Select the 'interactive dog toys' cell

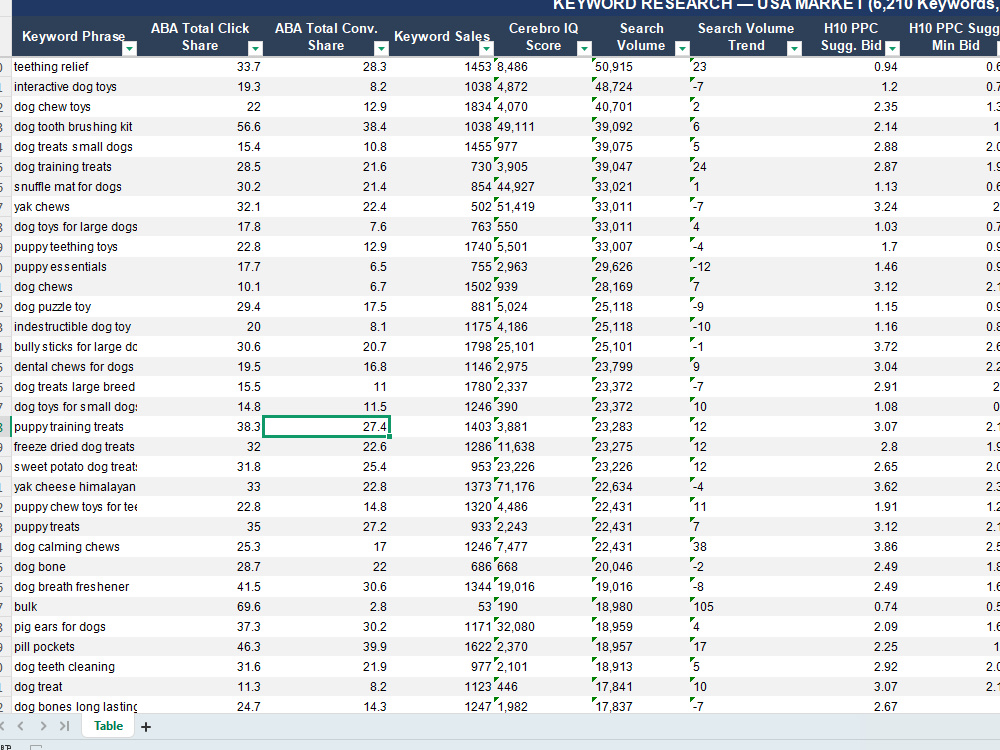[74, 87]
